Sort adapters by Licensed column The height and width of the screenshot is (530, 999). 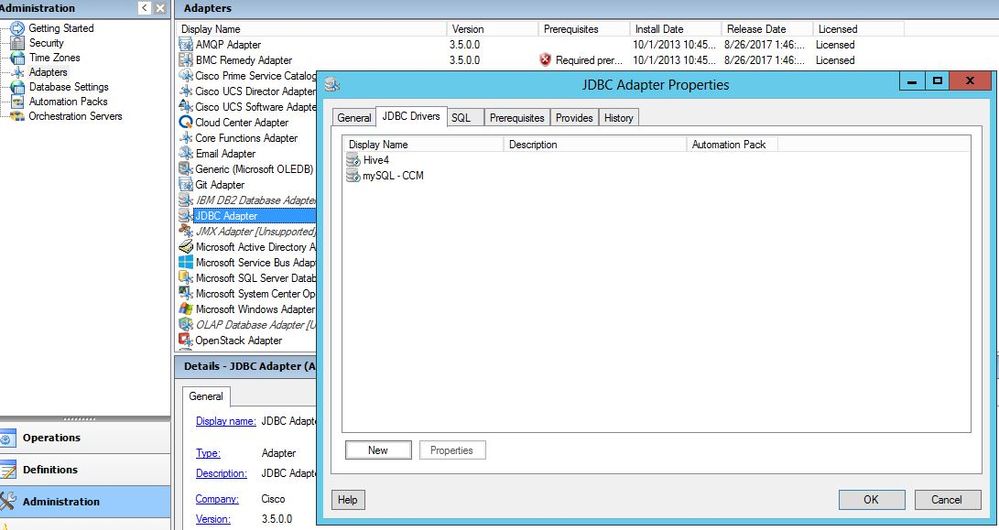pyautogui.click(x=858, y=29)
